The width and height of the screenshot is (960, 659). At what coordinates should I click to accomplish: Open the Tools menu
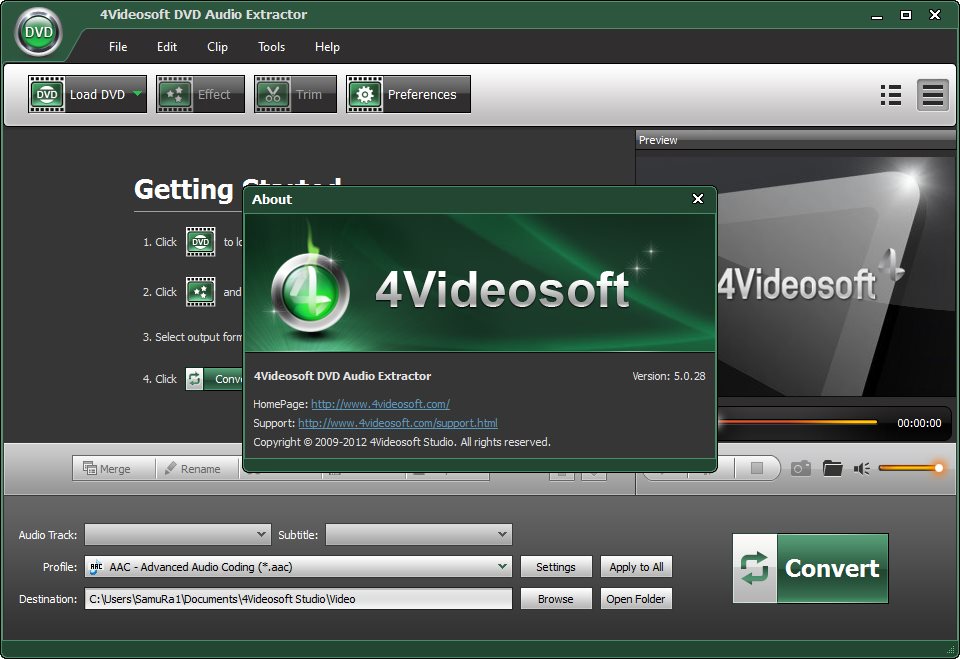271,47
